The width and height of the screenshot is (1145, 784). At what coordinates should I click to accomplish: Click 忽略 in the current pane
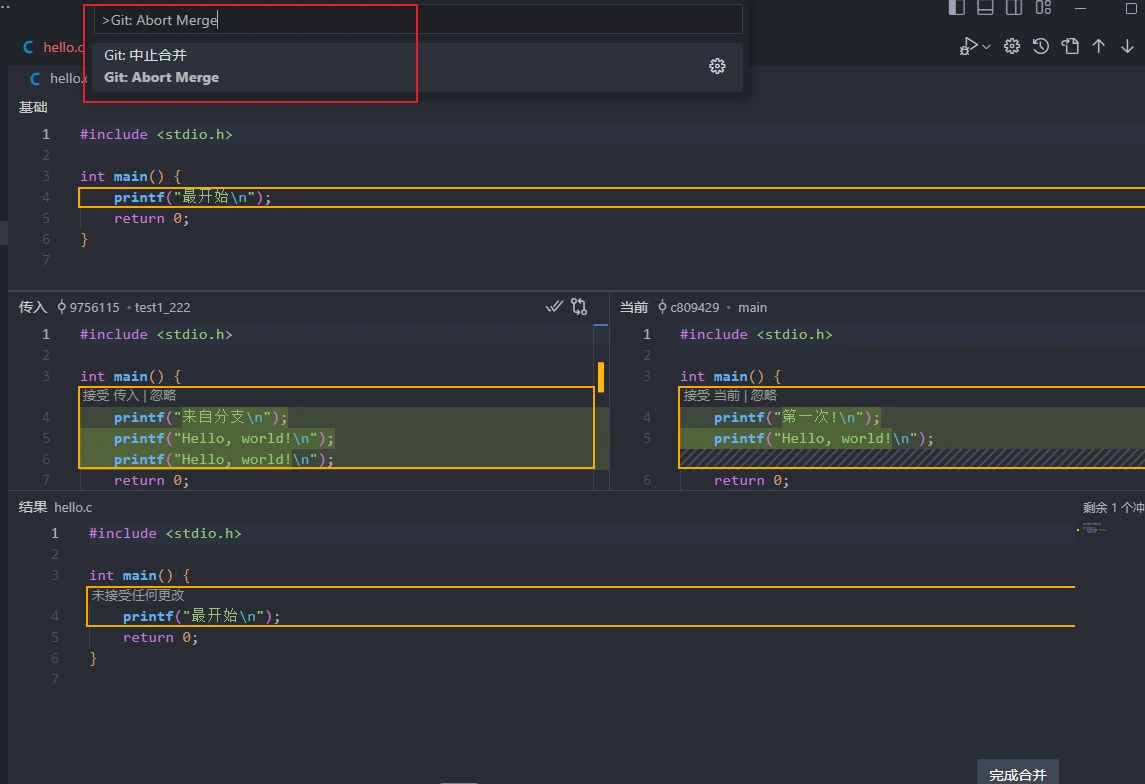[764, 396]
